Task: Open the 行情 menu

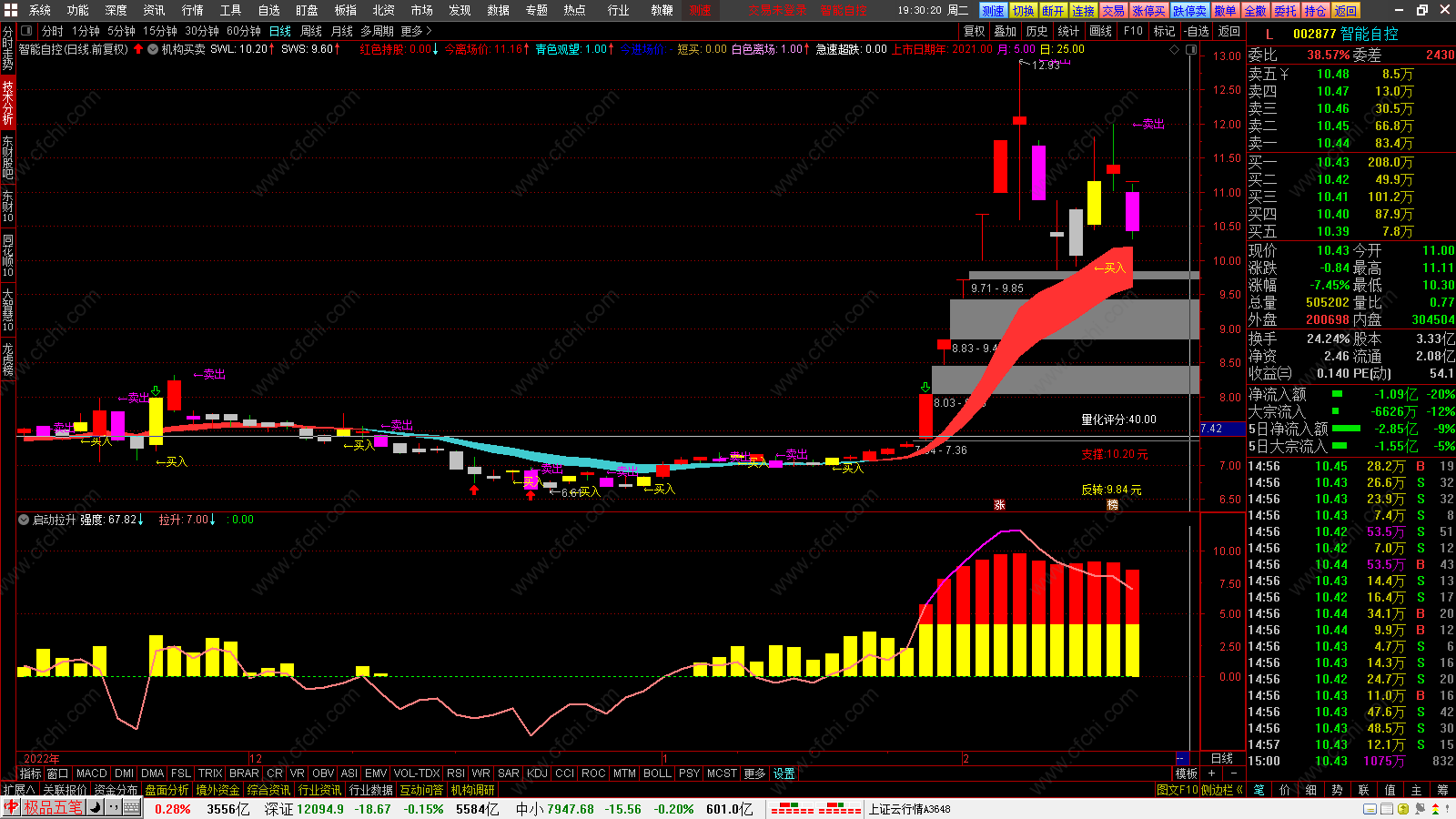Action: tap(193, 10)
